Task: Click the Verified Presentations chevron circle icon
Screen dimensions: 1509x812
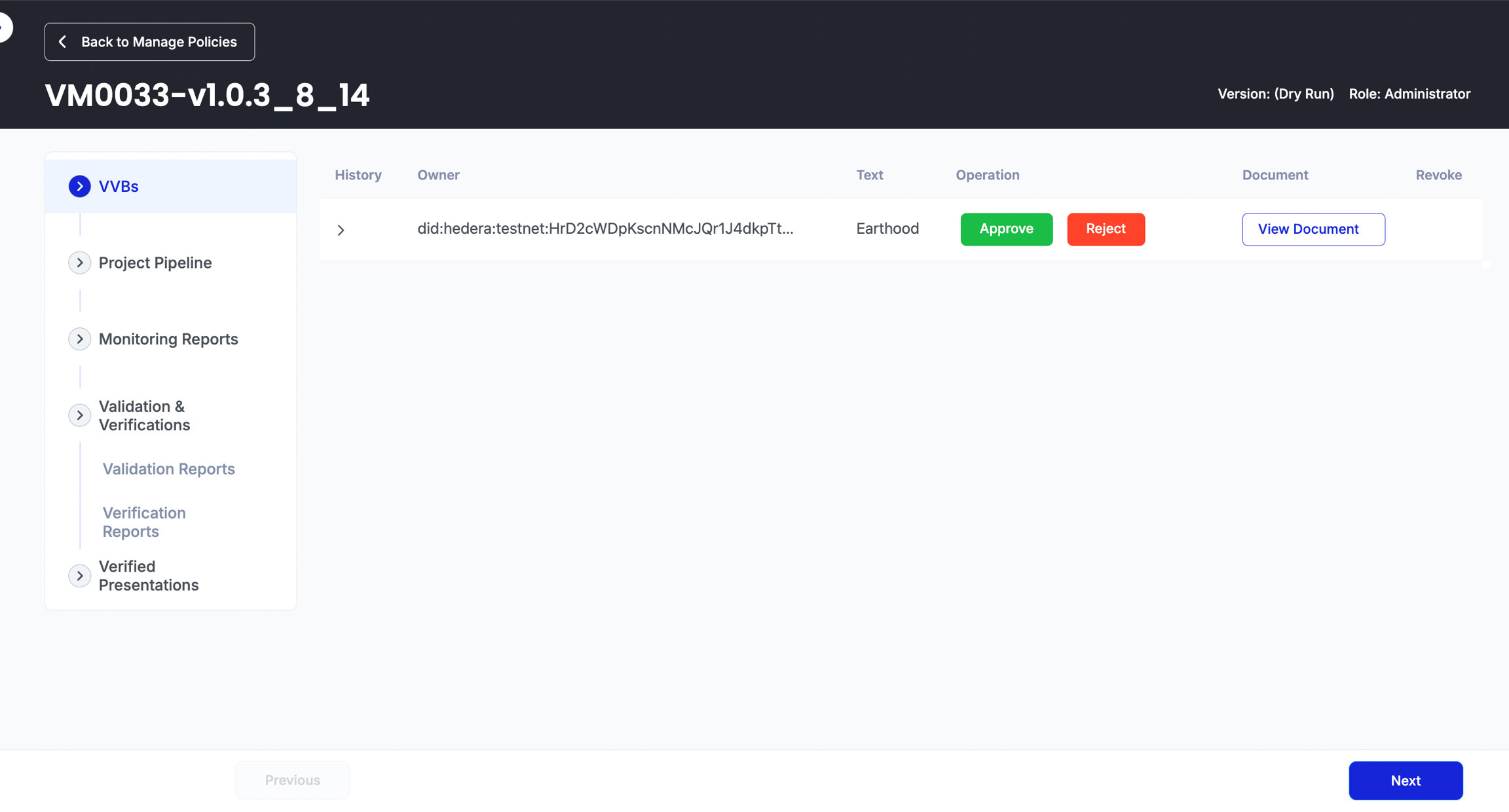Action: point(79,576)
